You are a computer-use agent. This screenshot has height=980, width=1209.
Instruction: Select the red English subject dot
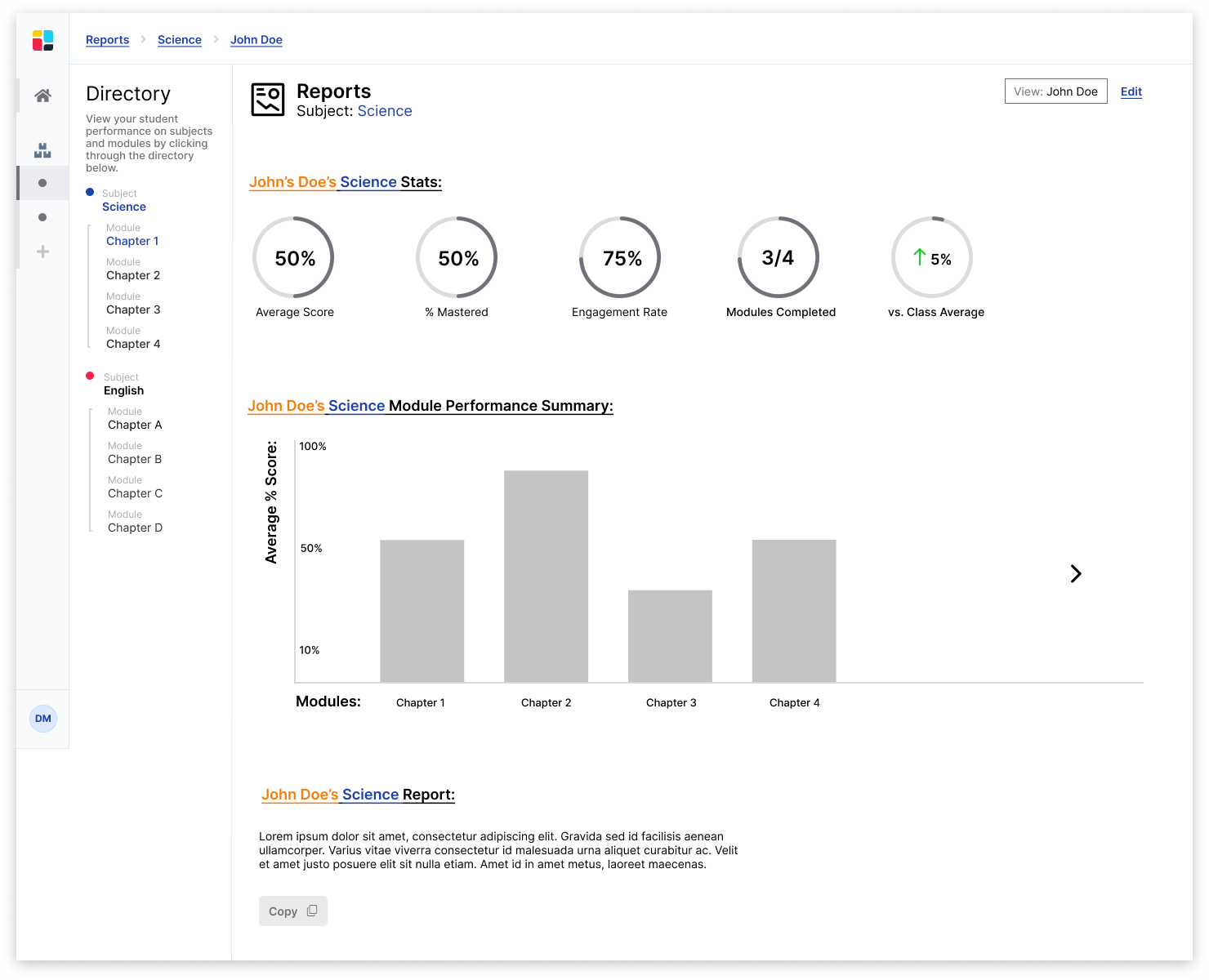click(x=90, y=376)
